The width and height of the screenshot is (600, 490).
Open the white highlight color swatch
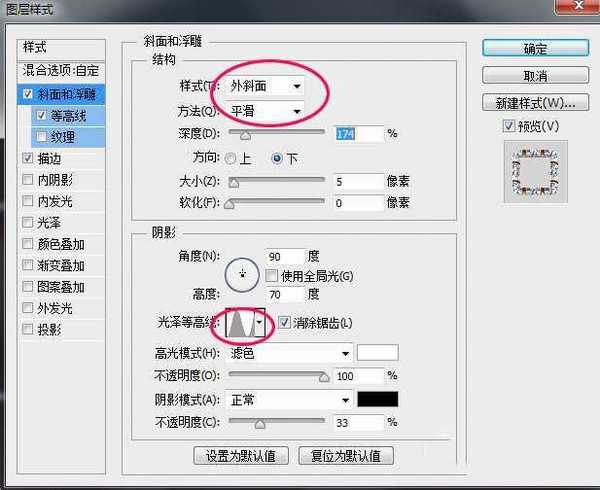378,352
